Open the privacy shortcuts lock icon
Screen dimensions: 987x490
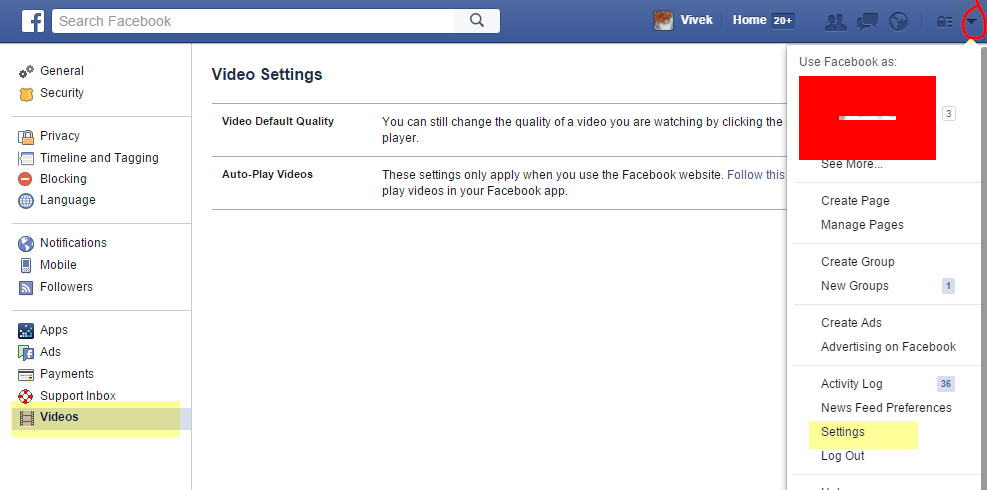click(943, 21)
